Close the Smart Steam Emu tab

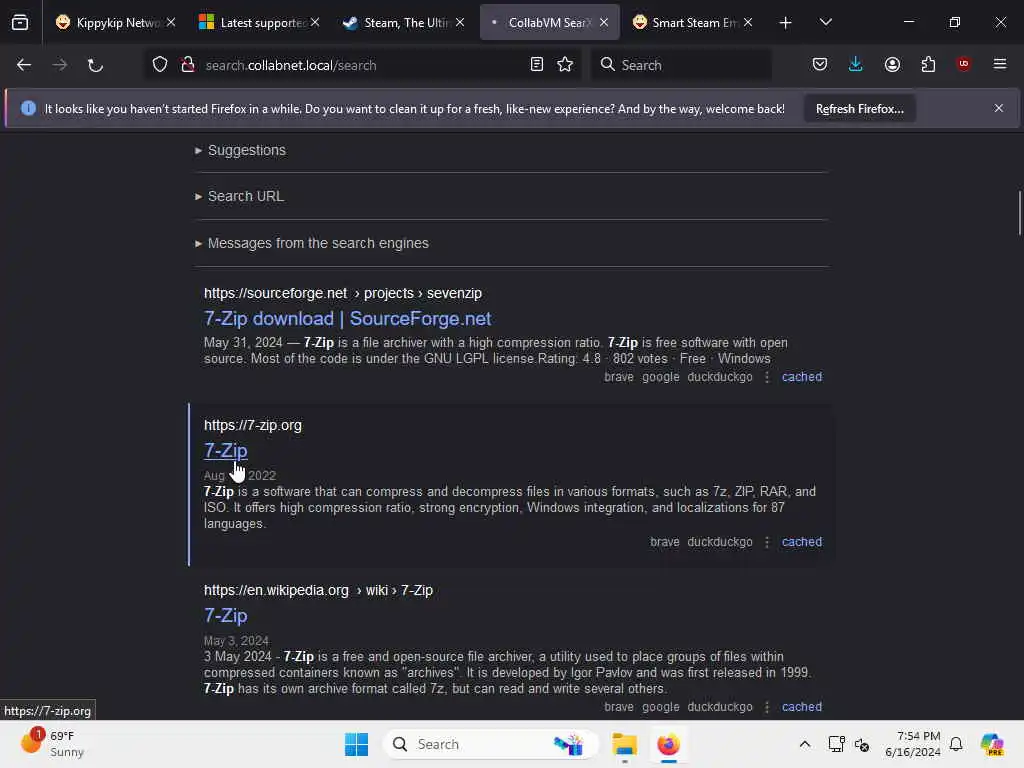tap(748, 23)
